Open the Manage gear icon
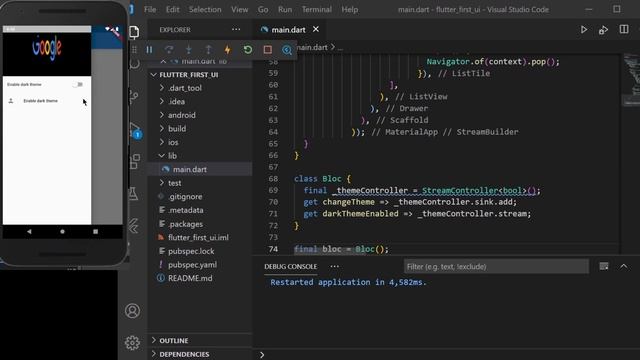Image resolution: width=640 pixels, height=360 pixels. tap(132, 343)
